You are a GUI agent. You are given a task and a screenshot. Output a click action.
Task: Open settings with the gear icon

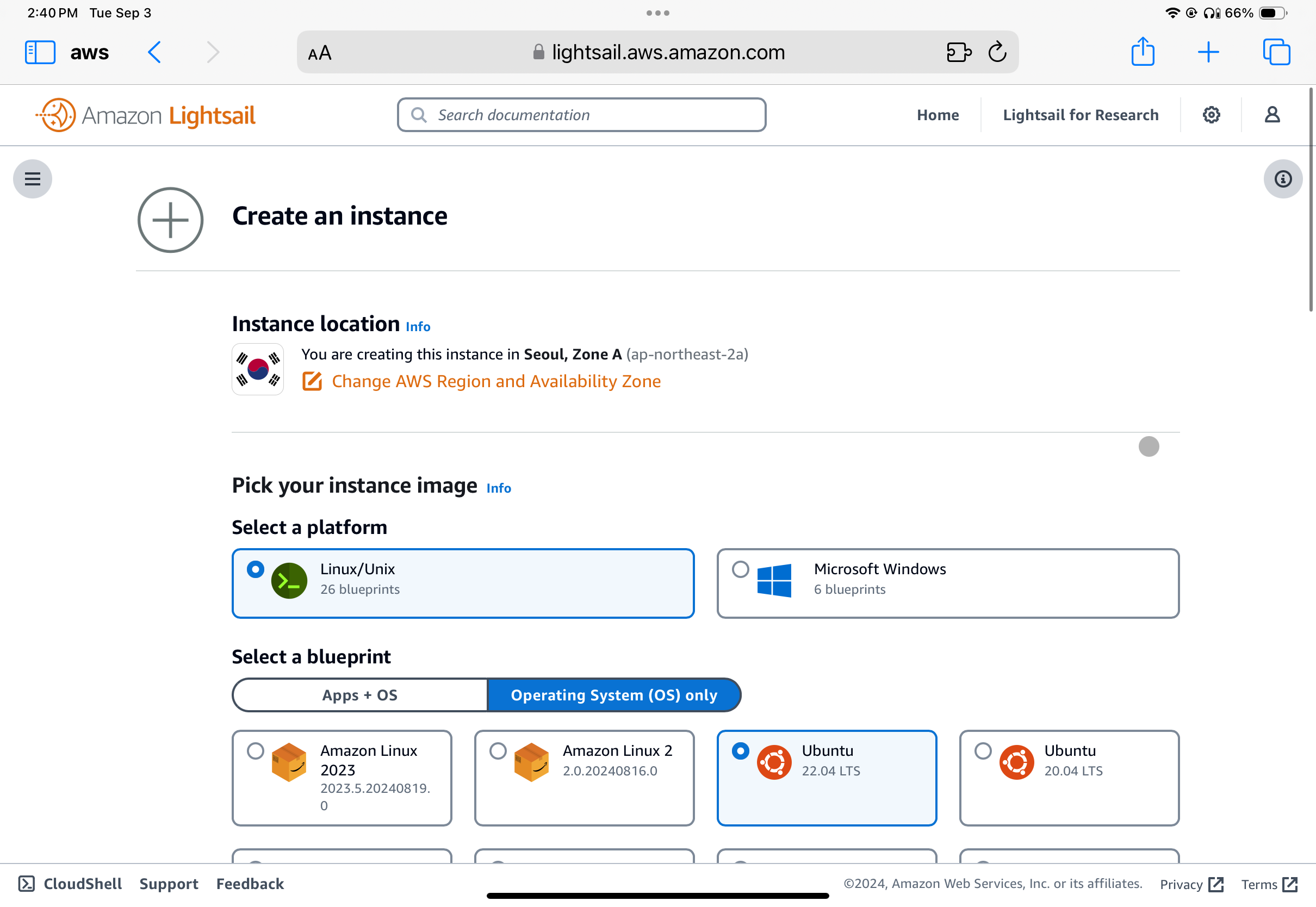pyautogui.click(x=1211, y=115)
